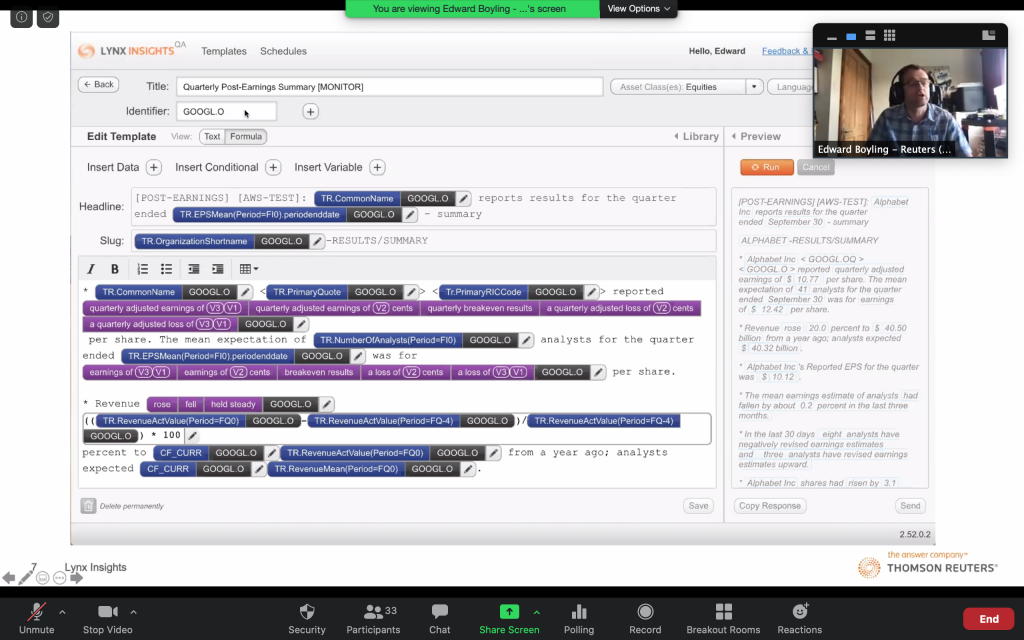
Task: Apply bold formatting in the template editor
Action: click(x=113, y=268)
